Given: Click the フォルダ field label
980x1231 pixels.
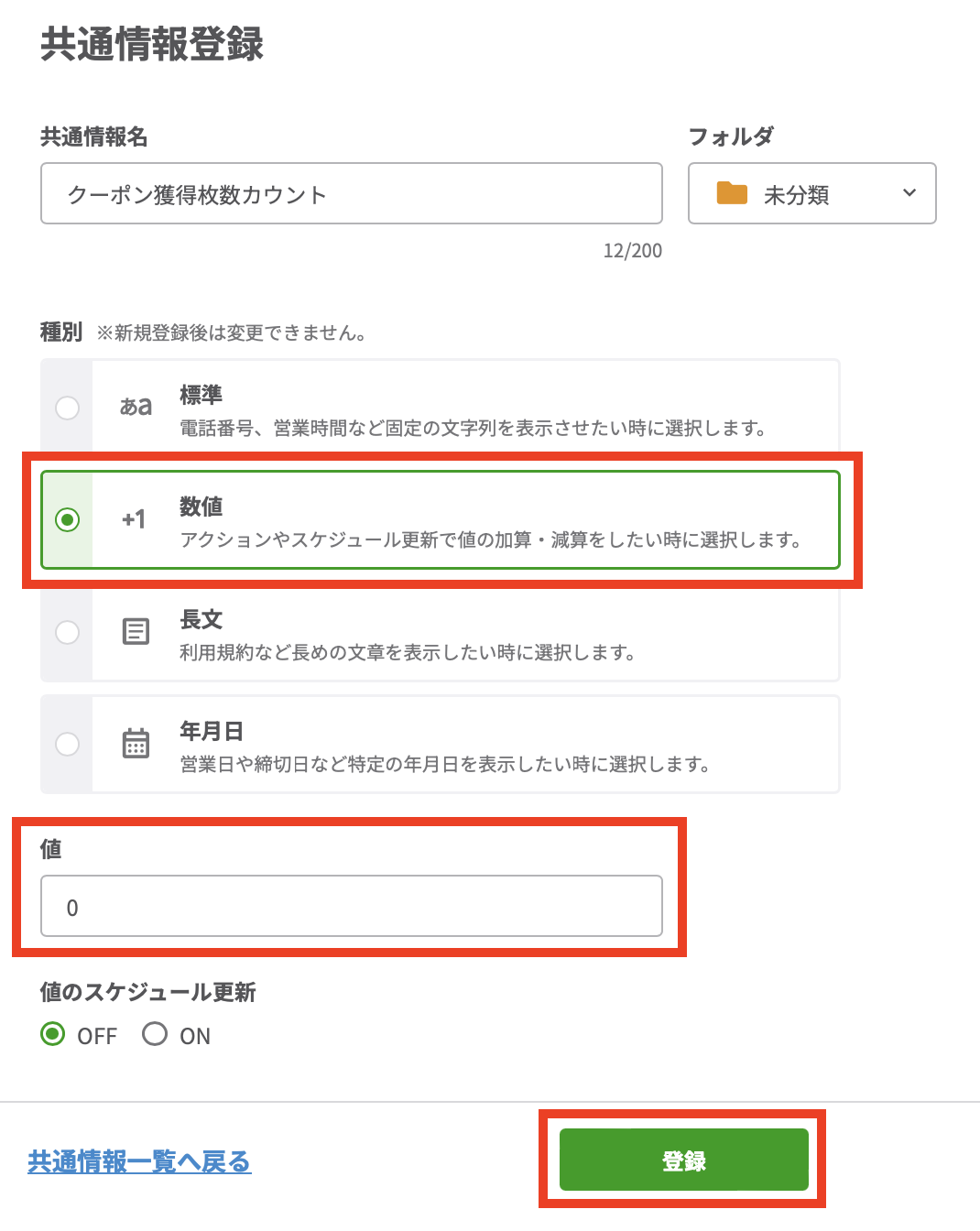Looking at the screenshot, I should click(x=731, y=136).
